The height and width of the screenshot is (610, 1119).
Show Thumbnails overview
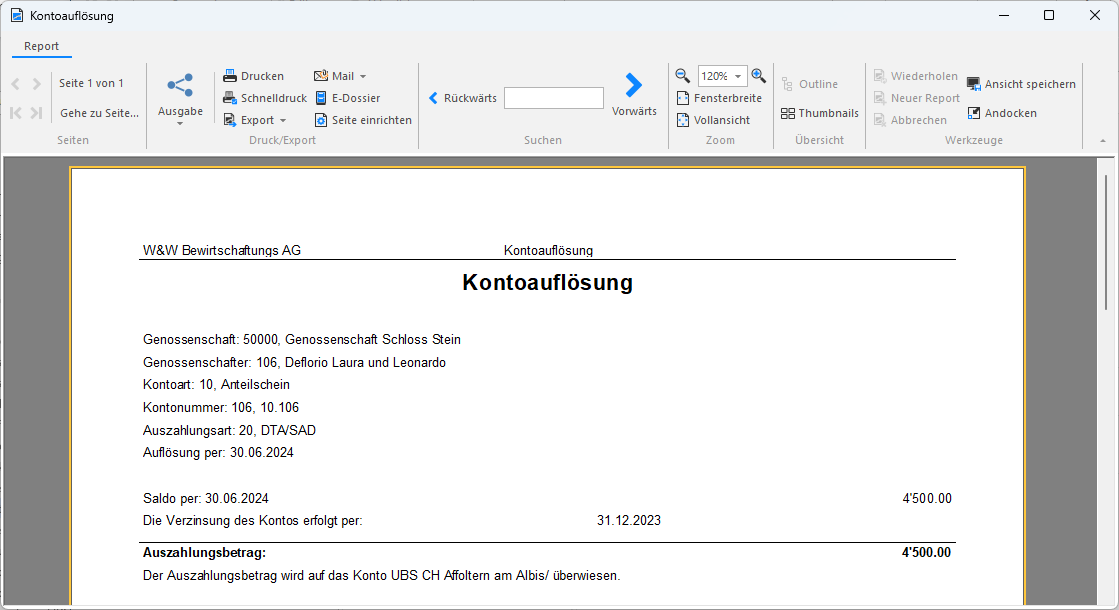820,113
